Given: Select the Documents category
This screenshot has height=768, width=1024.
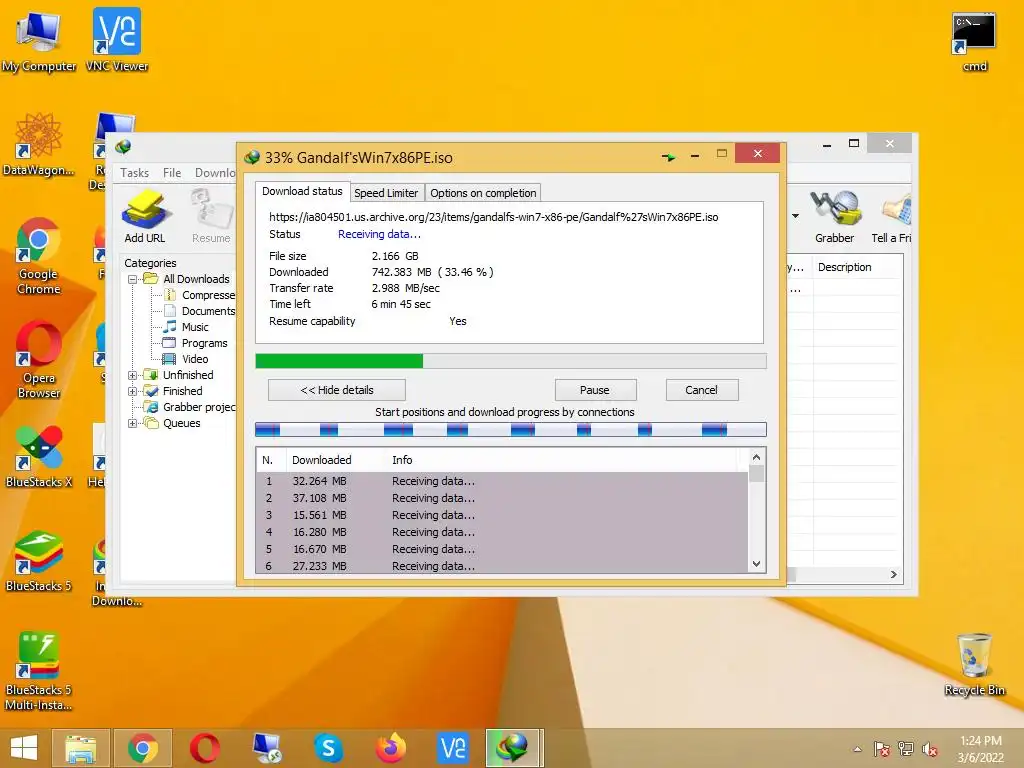Looking at the screenshot, I should (x=199, y=311).
